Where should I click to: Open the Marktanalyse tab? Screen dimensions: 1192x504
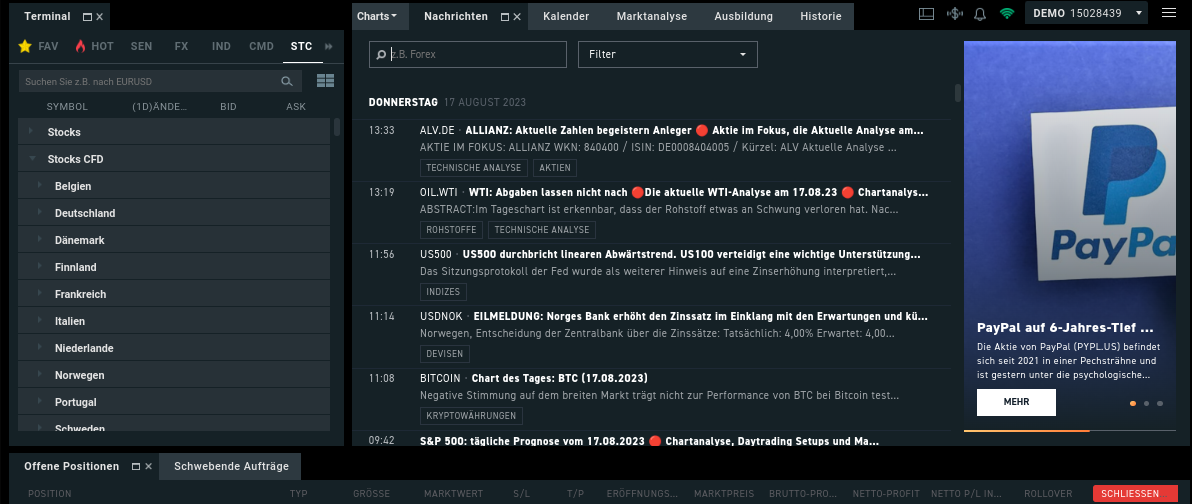click(x=651, y=16)
